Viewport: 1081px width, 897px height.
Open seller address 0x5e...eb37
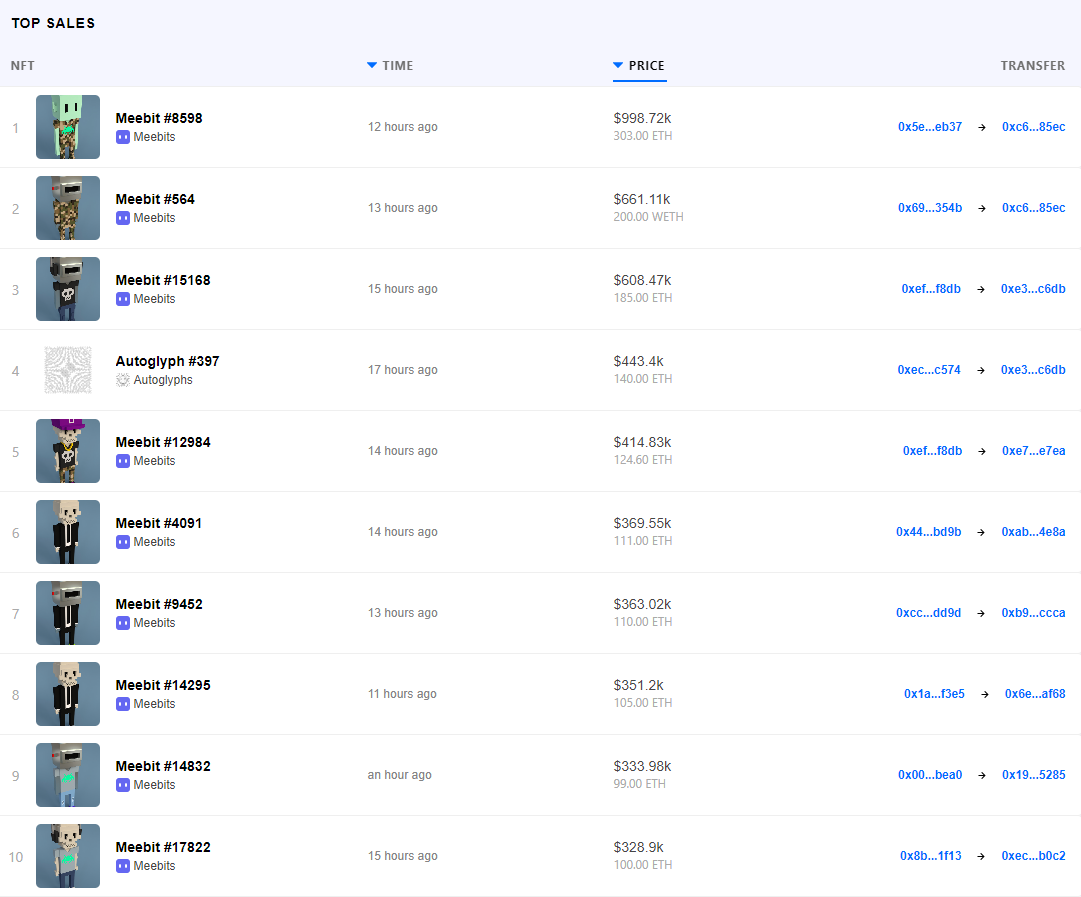coord(929,127)
